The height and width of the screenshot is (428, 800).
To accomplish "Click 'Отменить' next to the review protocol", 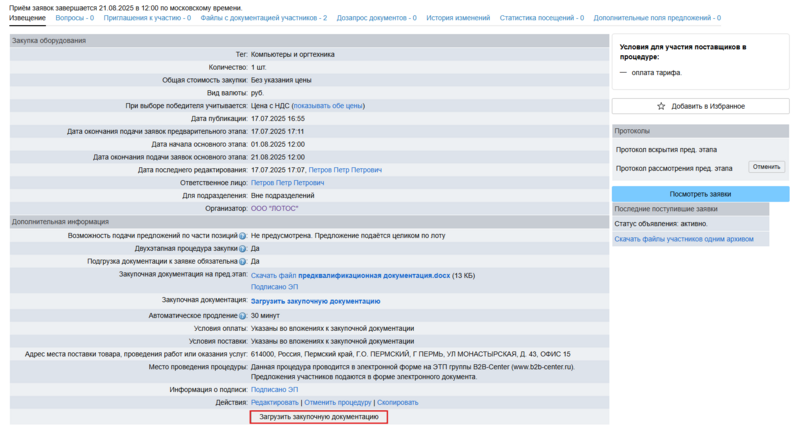I will point(765,167).
